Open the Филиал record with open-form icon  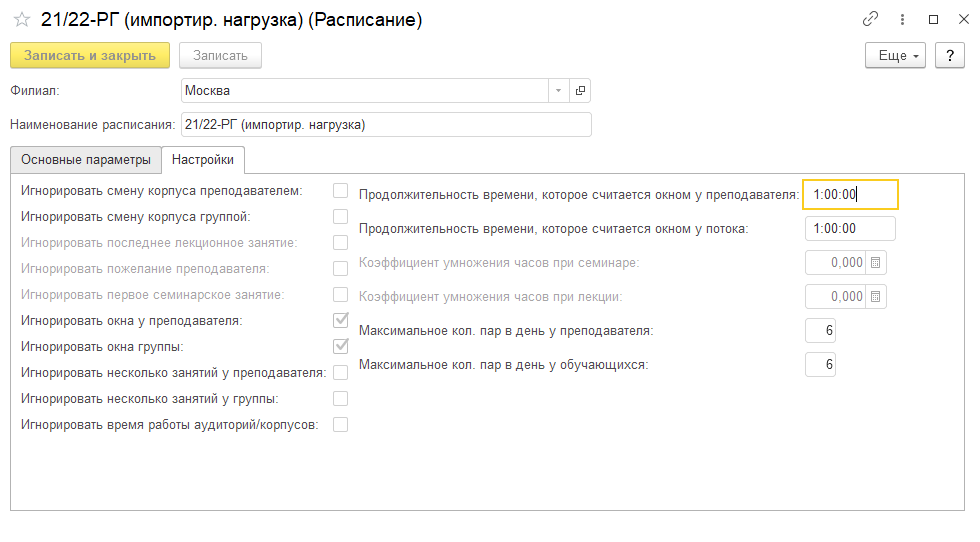(580, 91)
